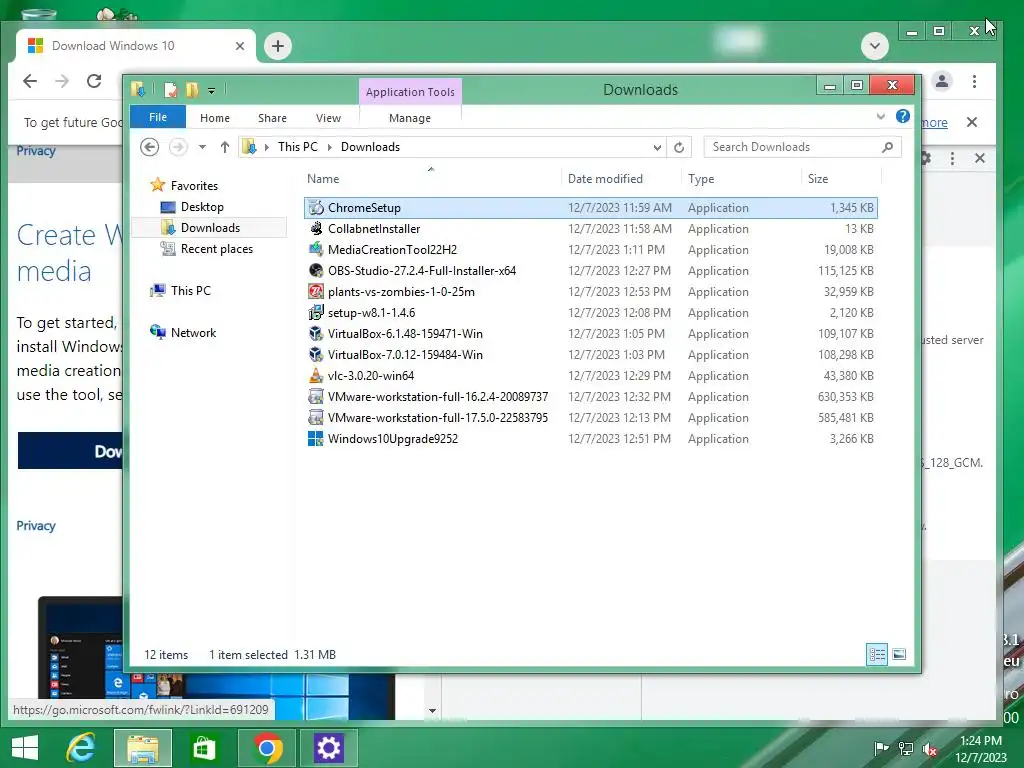Viewport: 1024px width, 768px height.
Task: Expand the ribbon using chevron arrow
Action: [x=880, y=117]
